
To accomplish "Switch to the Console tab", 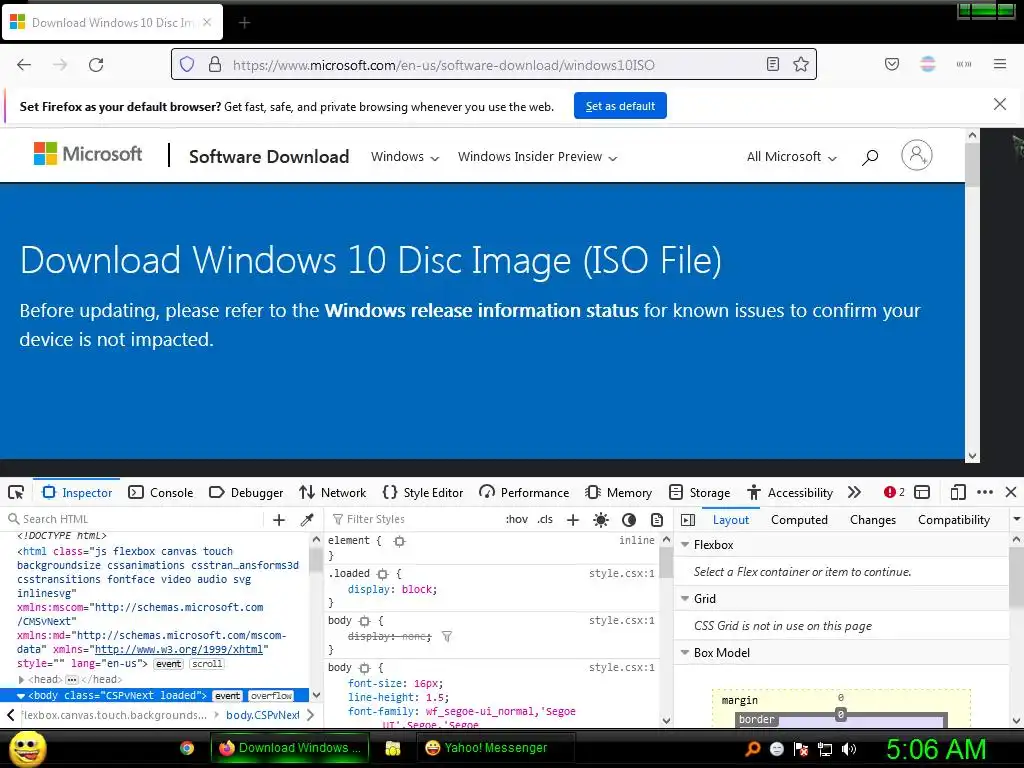I will click(161, 492).
